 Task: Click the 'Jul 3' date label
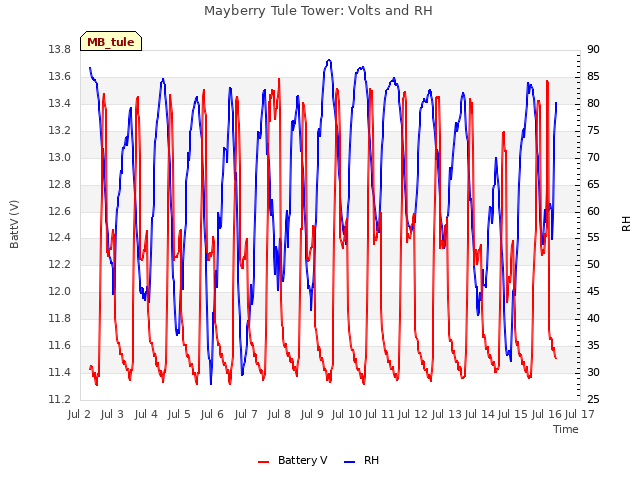pyautogui.click(x=112, y=414)
